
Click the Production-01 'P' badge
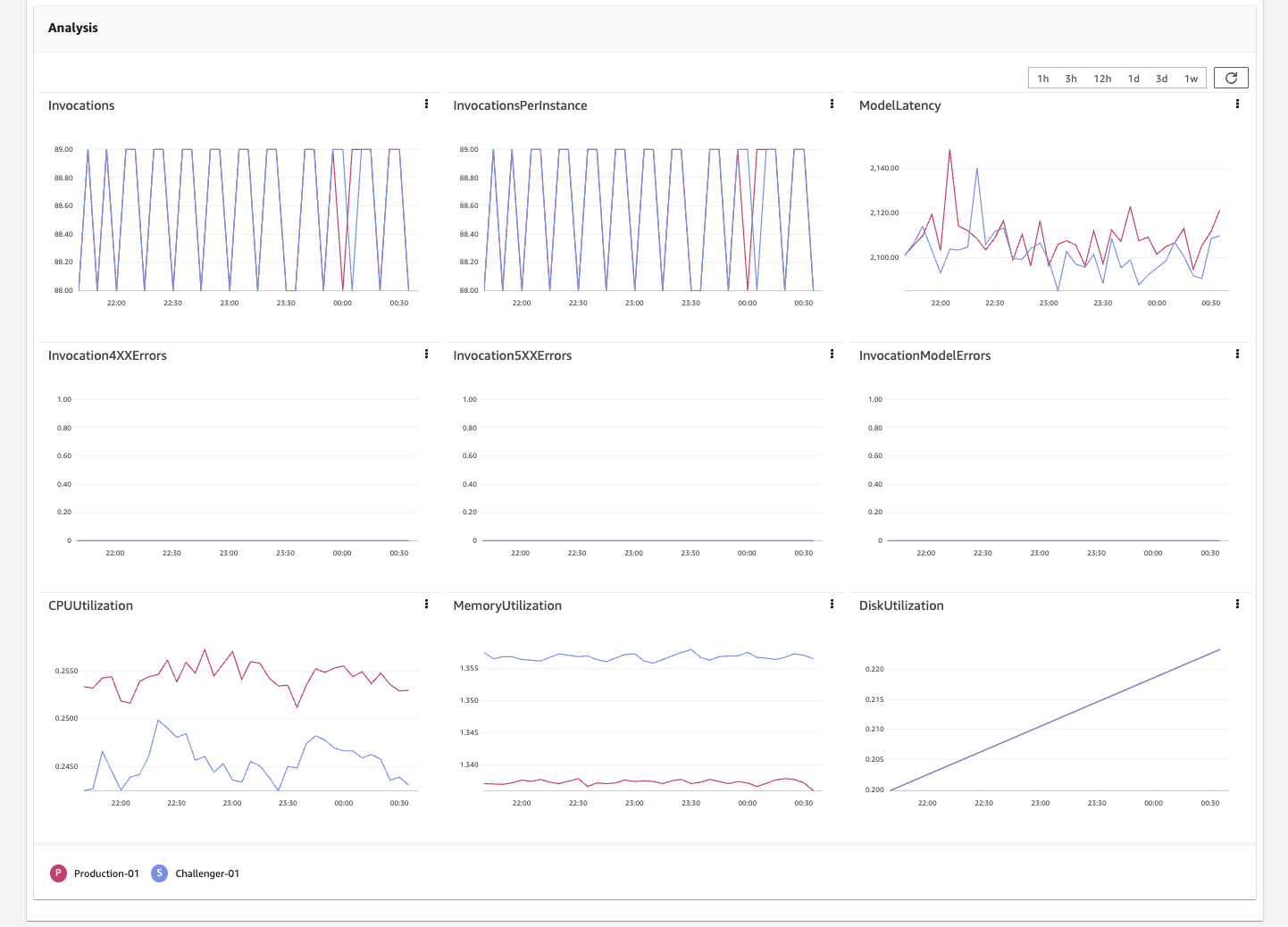coord(57,873)
